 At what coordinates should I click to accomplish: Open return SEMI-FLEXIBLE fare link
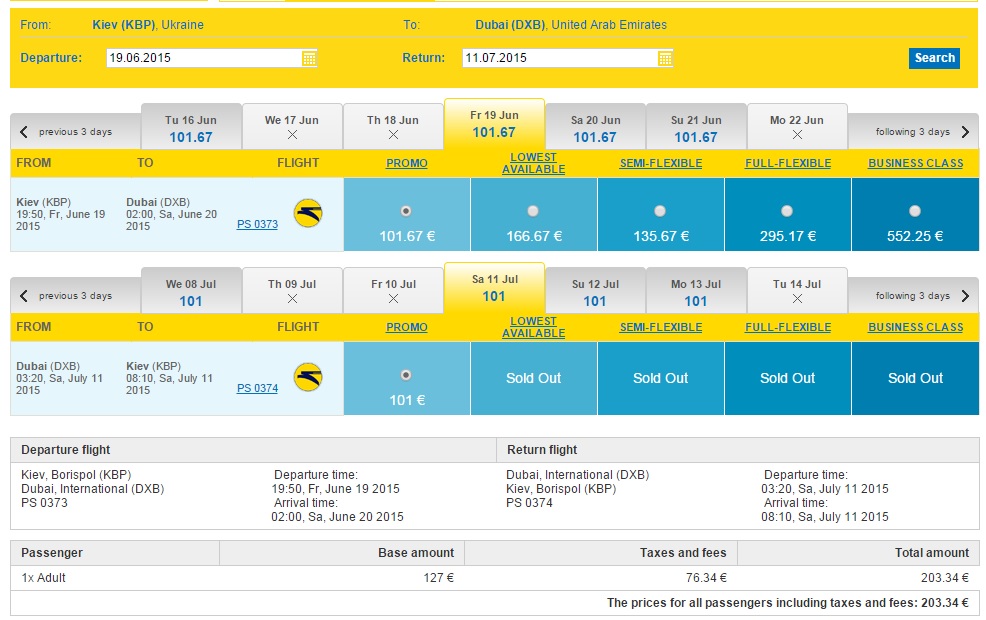(x=660, y=328)
